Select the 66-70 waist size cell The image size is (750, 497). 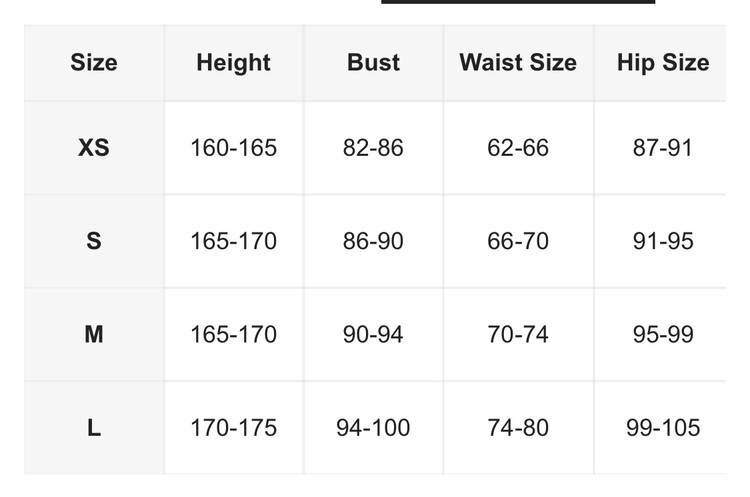pyautogui.click(x=518, y=241)
